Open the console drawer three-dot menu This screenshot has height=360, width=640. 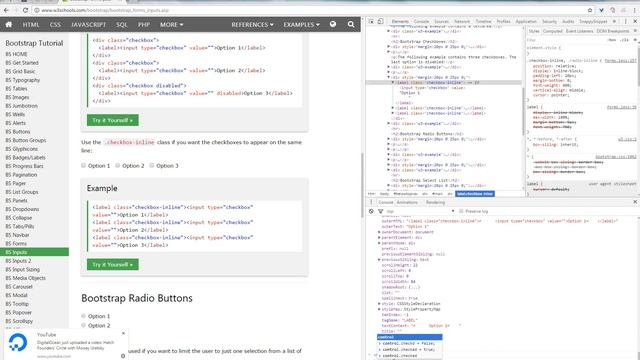coord(371,202)
